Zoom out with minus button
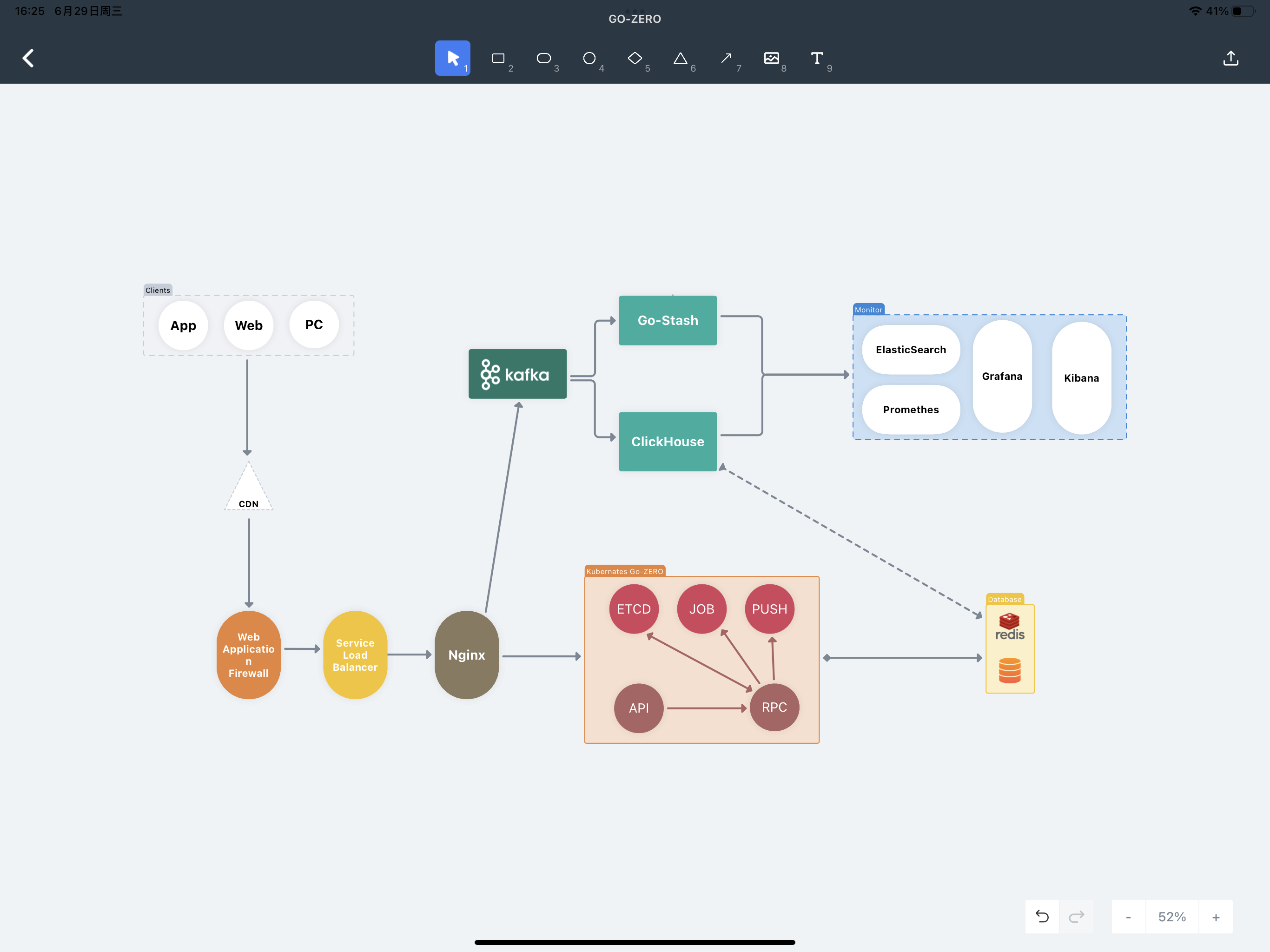Screen dimensions: 1270x952 [1128, 916]
